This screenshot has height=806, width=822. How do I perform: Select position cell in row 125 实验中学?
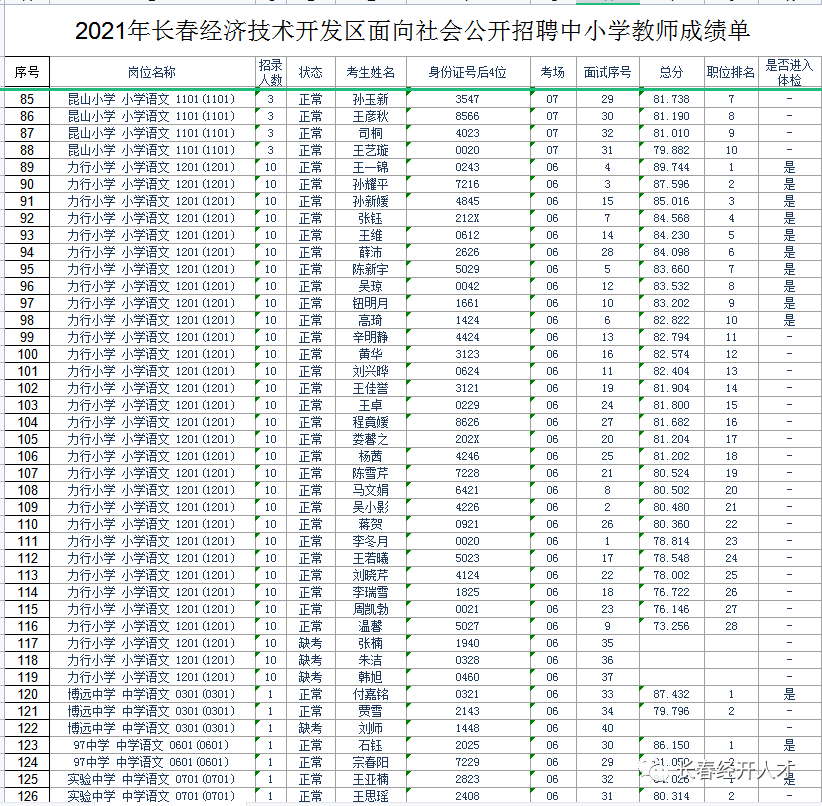tap(152, 779)
